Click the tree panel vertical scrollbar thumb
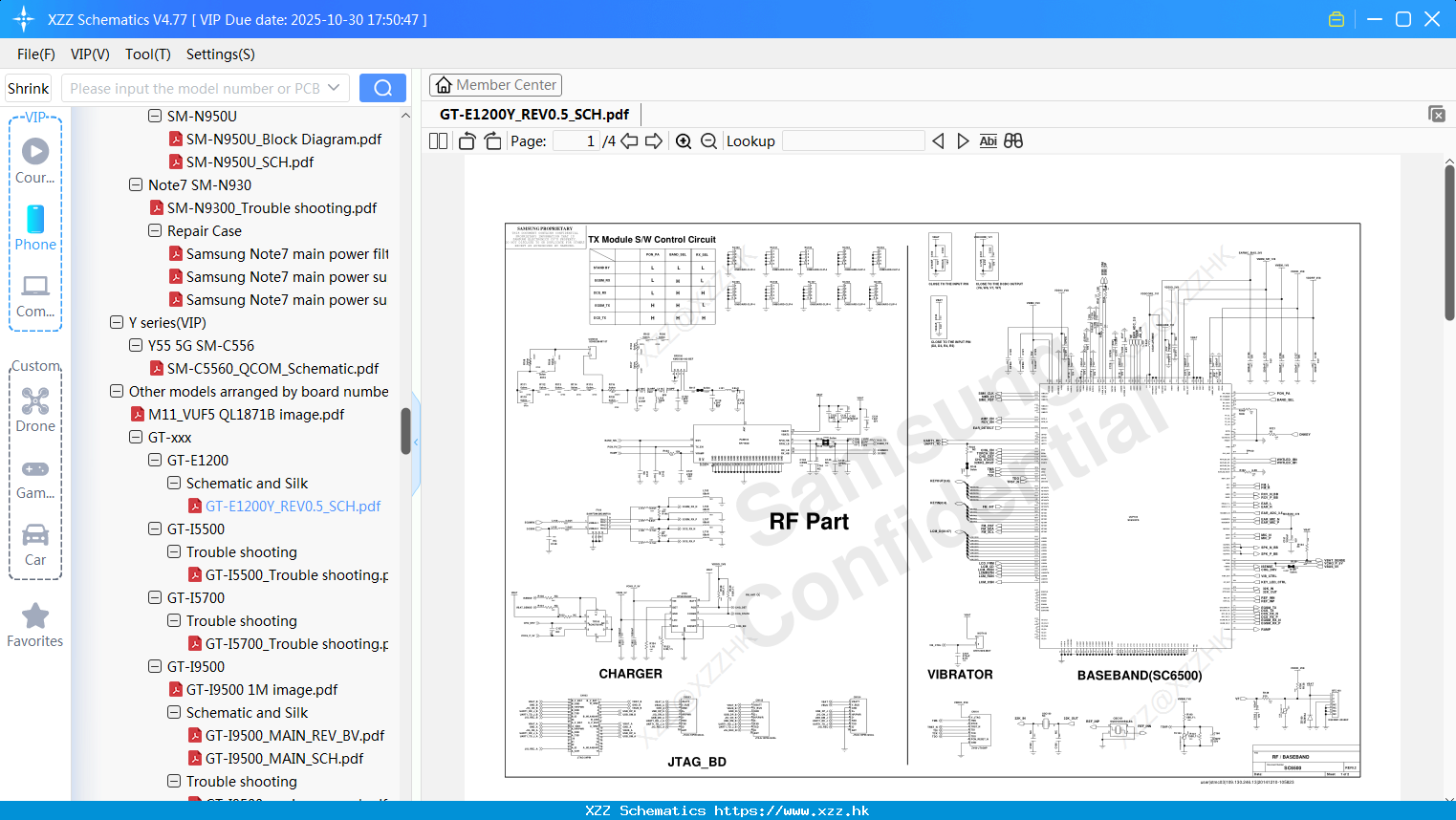 pos(405,431)
